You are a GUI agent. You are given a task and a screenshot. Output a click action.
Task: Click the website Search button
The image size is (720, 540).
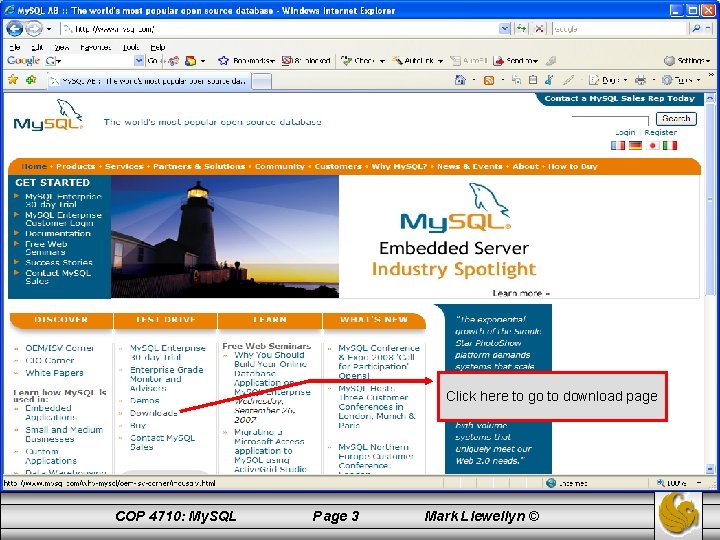[x=676, y=118]
